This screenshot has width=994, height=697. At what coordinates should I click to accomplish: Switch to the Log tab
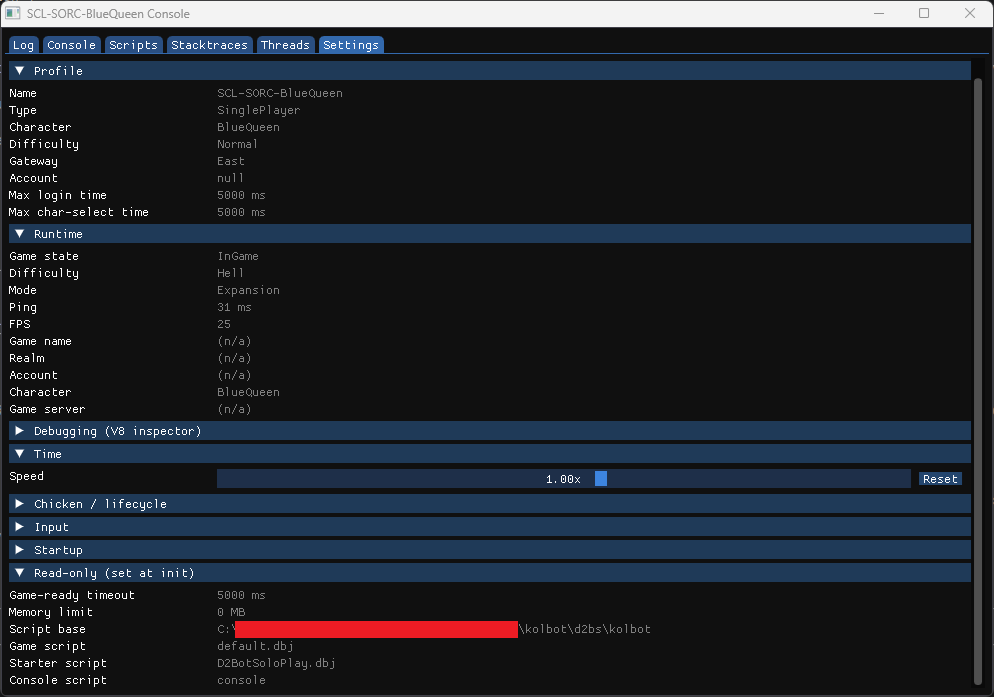point(23,45)
